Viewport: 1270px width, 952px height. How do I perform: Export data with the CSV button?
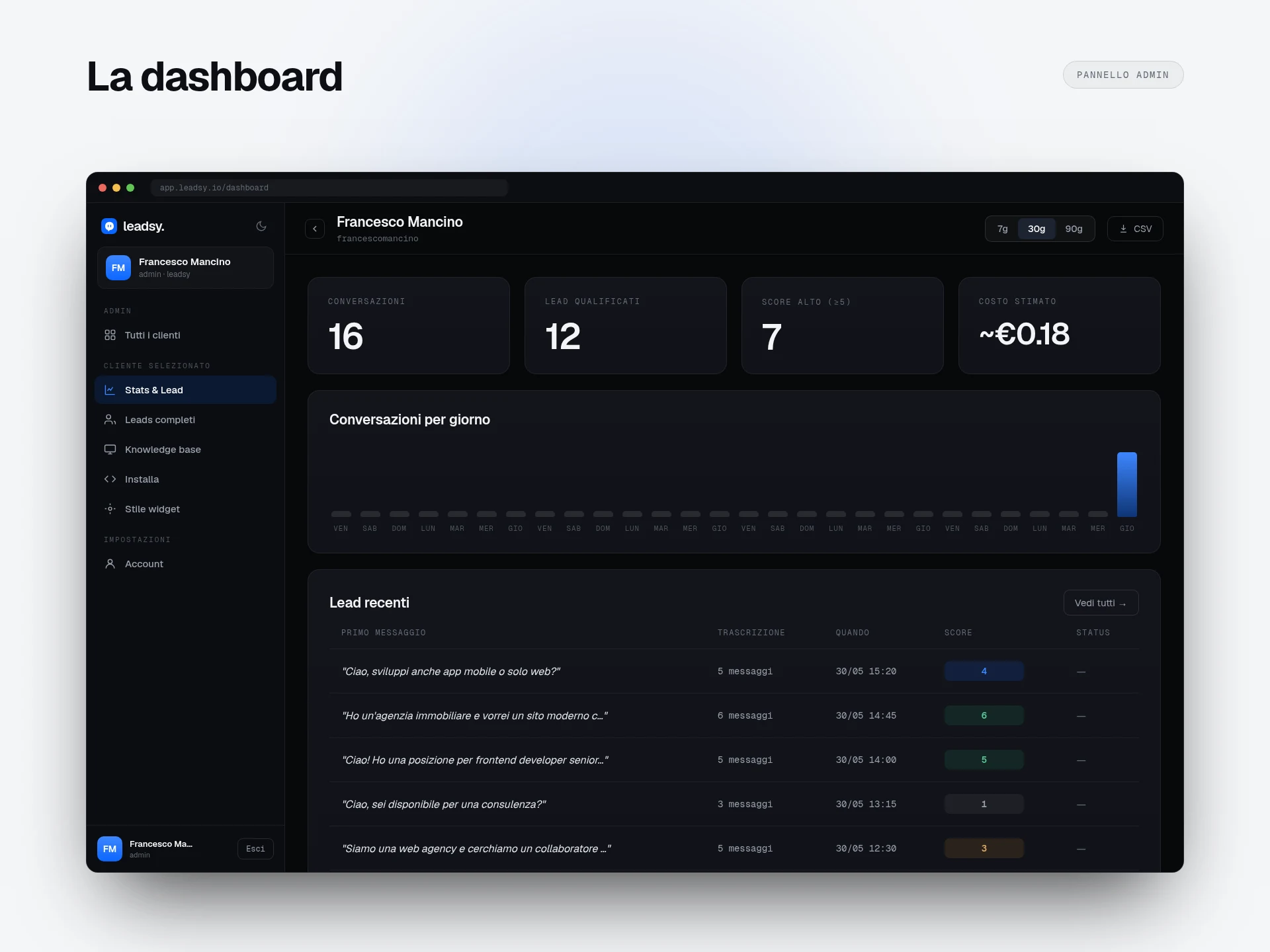pyautogui.click(x=1135, y=229)
